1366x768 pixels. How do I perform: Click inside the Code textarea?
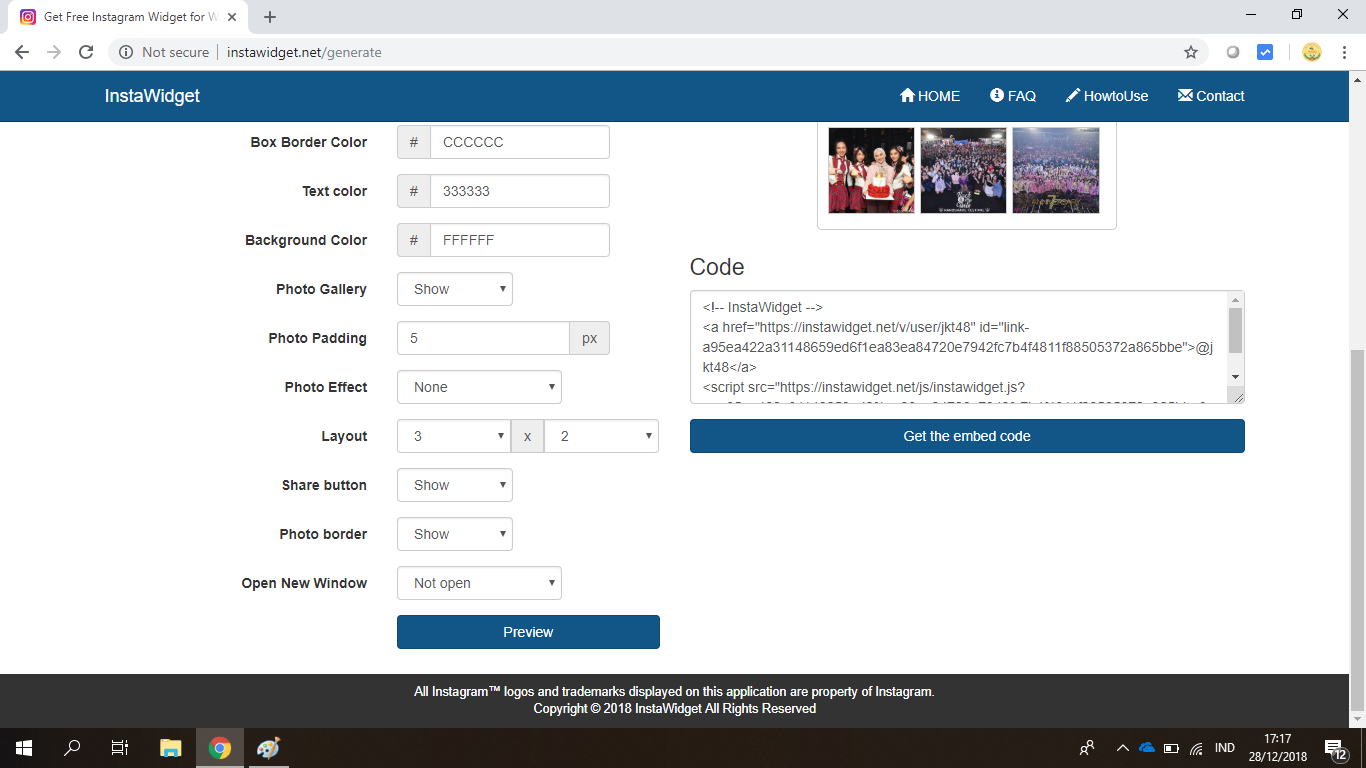[x=959, y=347]
